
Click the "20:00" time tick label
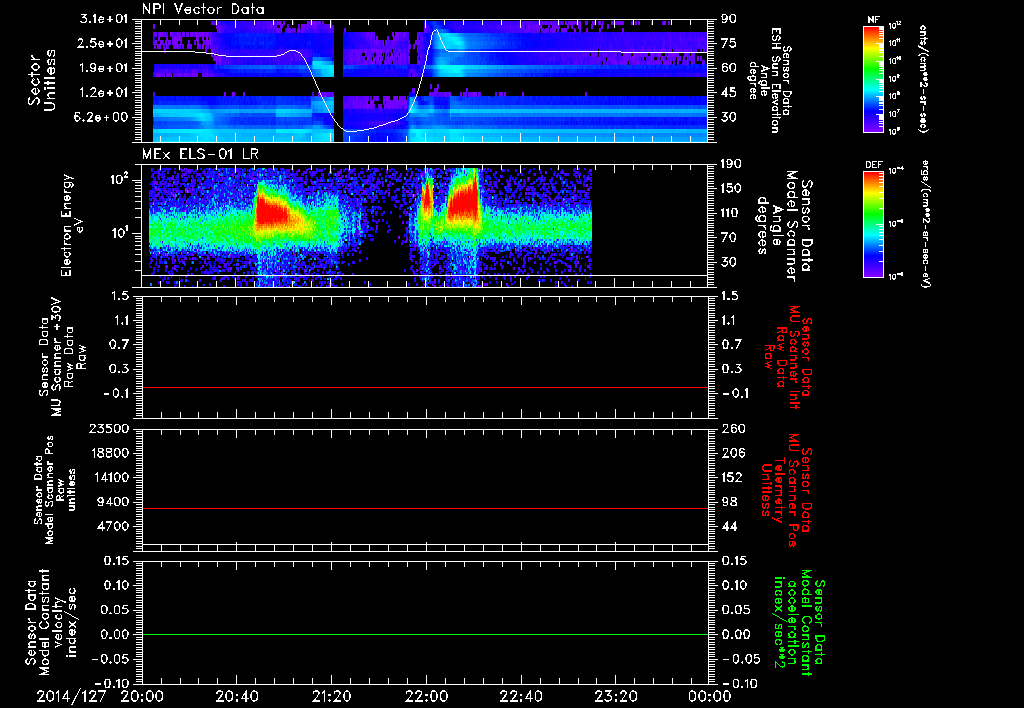142,696
